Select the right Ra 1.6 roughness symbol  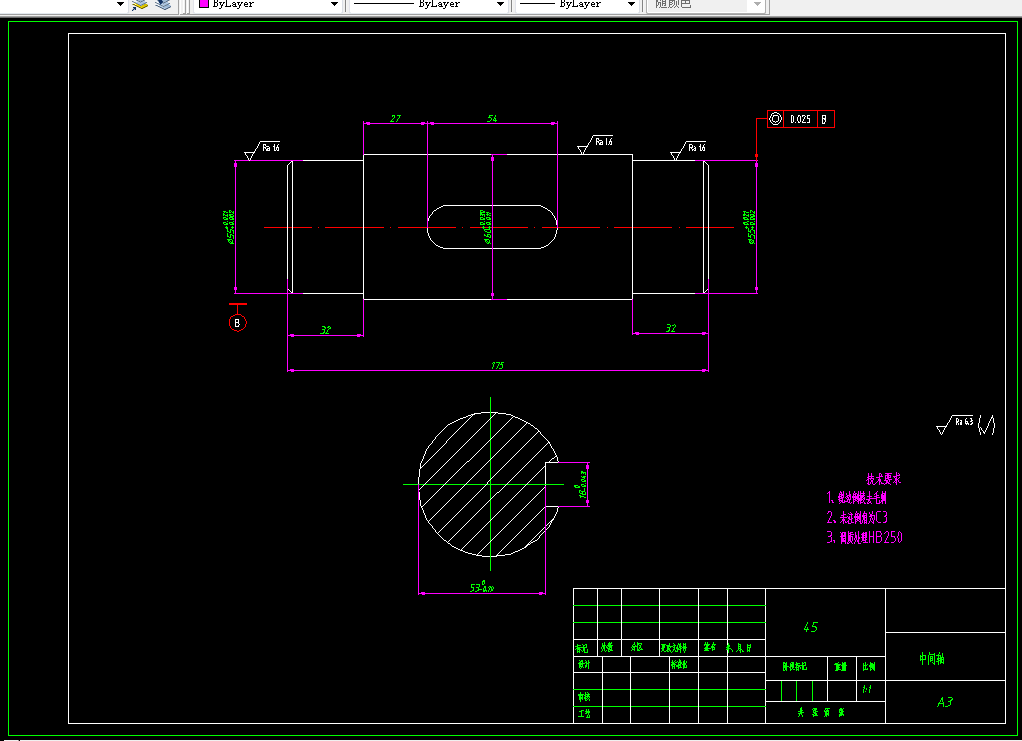(688, 151)
